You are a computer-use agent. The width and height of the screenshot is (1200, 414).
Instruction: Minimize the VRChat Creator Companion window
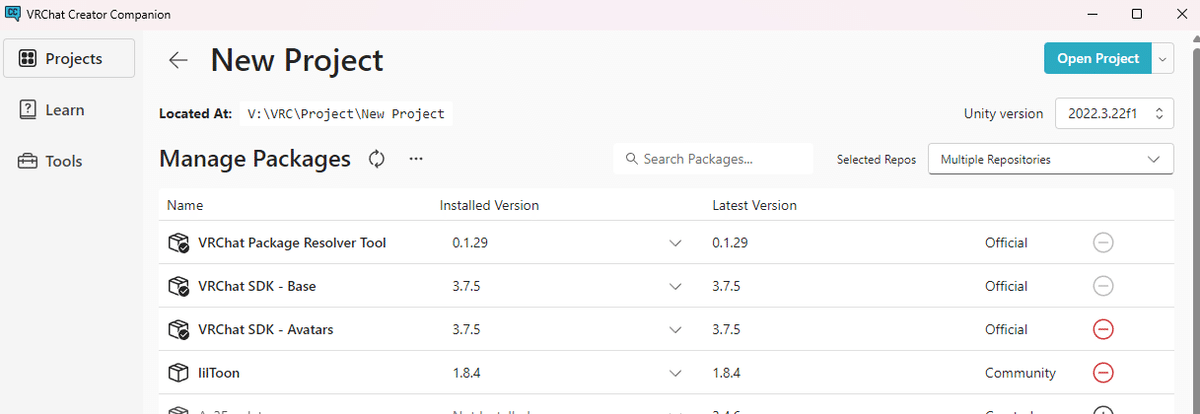click(1090, 14)
